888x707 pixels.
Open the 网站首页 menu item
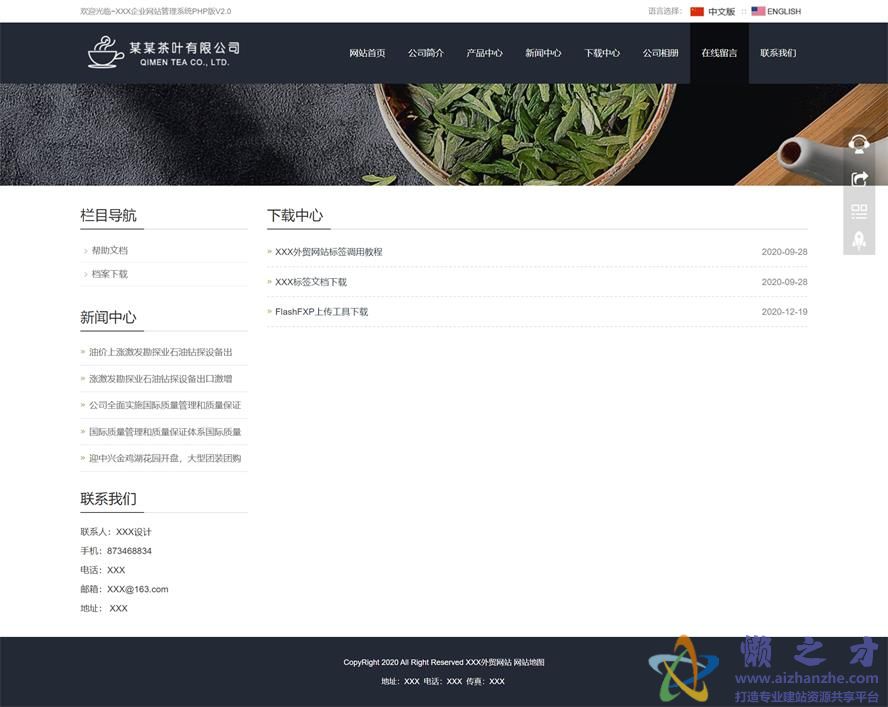367,53
